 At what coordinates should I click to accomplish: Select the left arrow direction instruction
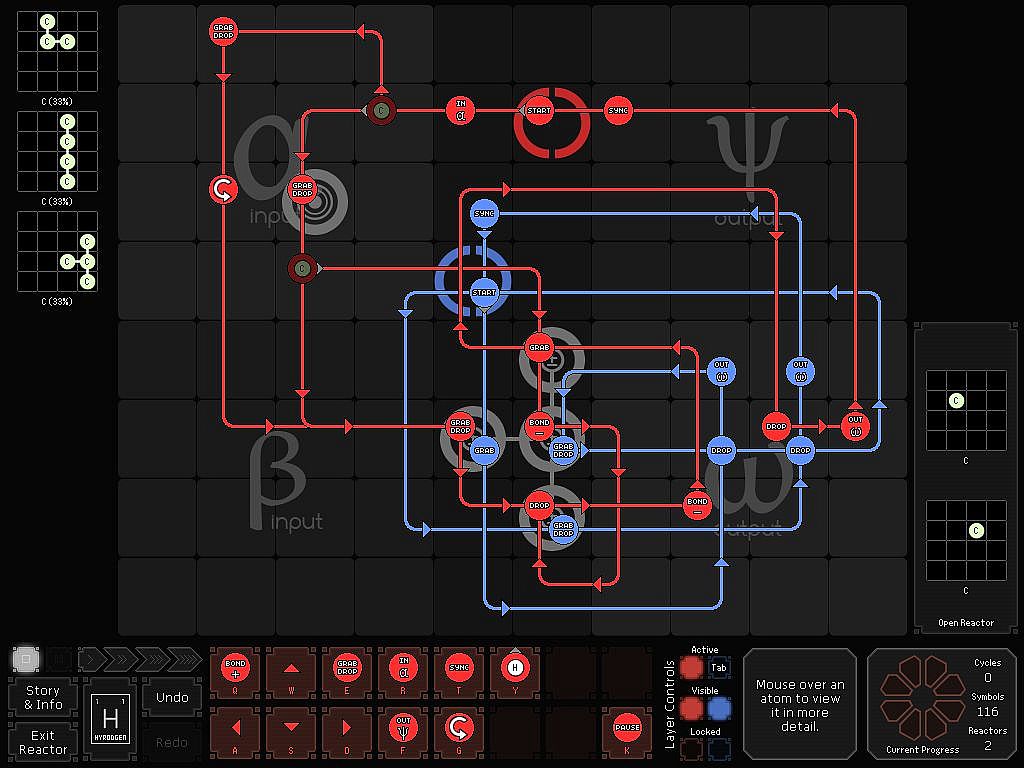pos(235,728)
